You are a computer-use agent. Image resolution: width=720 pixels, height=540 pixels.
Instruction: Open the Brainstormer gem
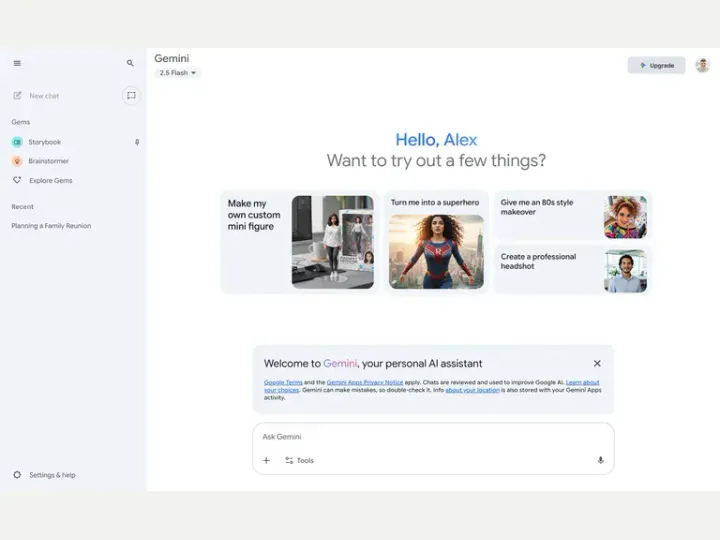pos(49,161)
